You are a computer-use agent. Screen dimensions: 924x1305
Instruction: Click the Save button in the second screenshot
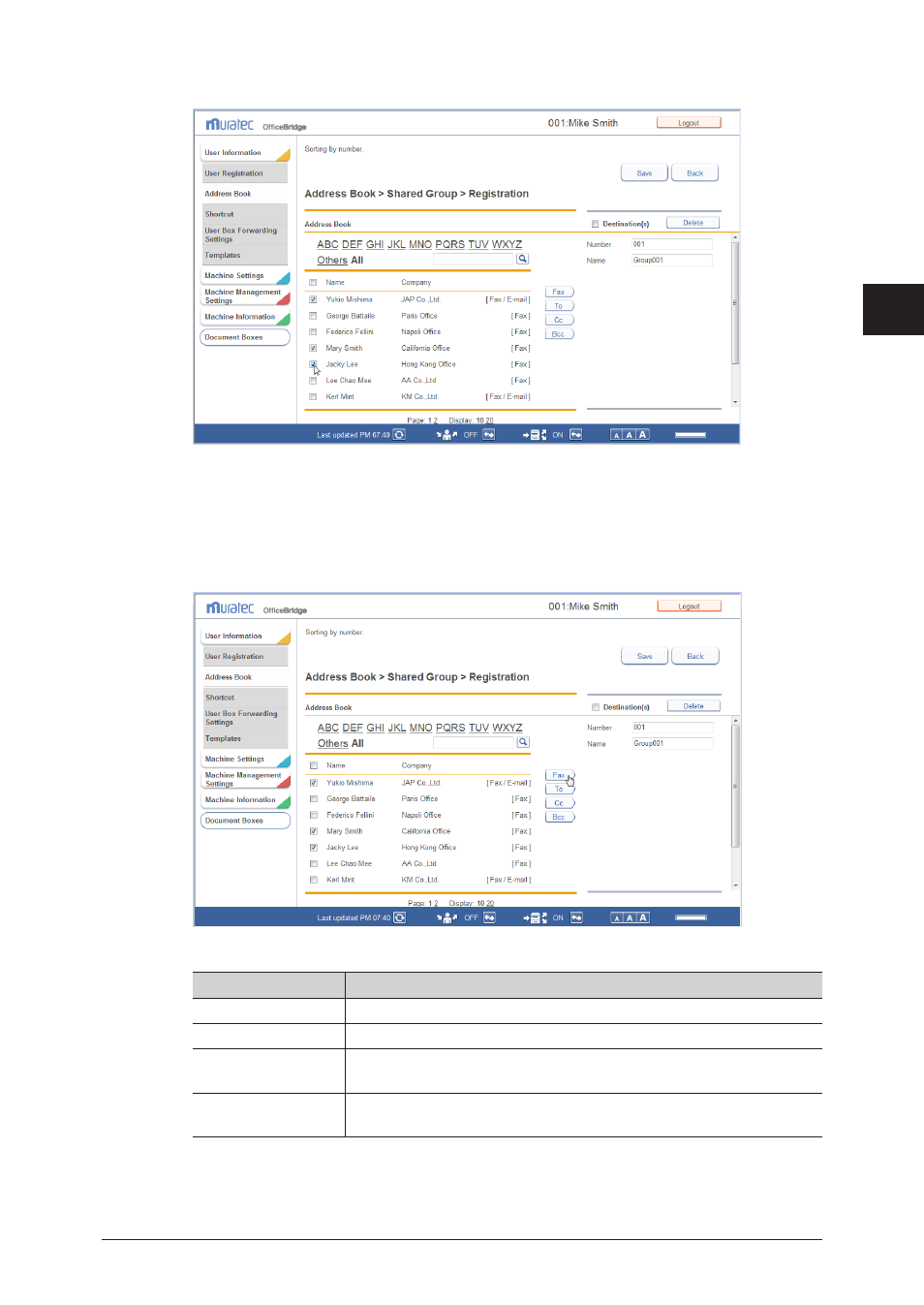645,656
